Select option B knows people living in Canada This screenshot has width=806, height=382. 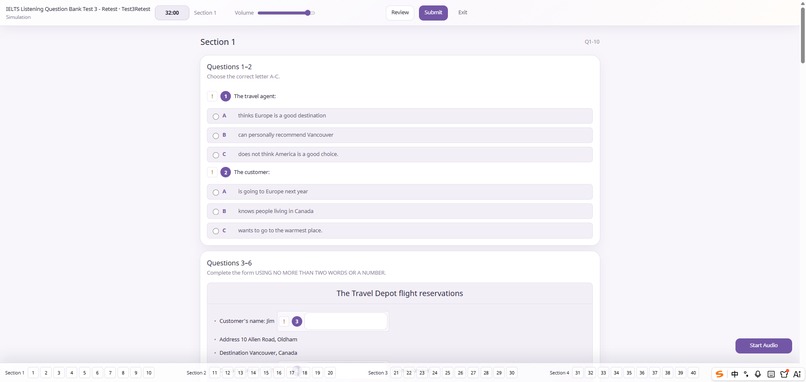(399, 211)
